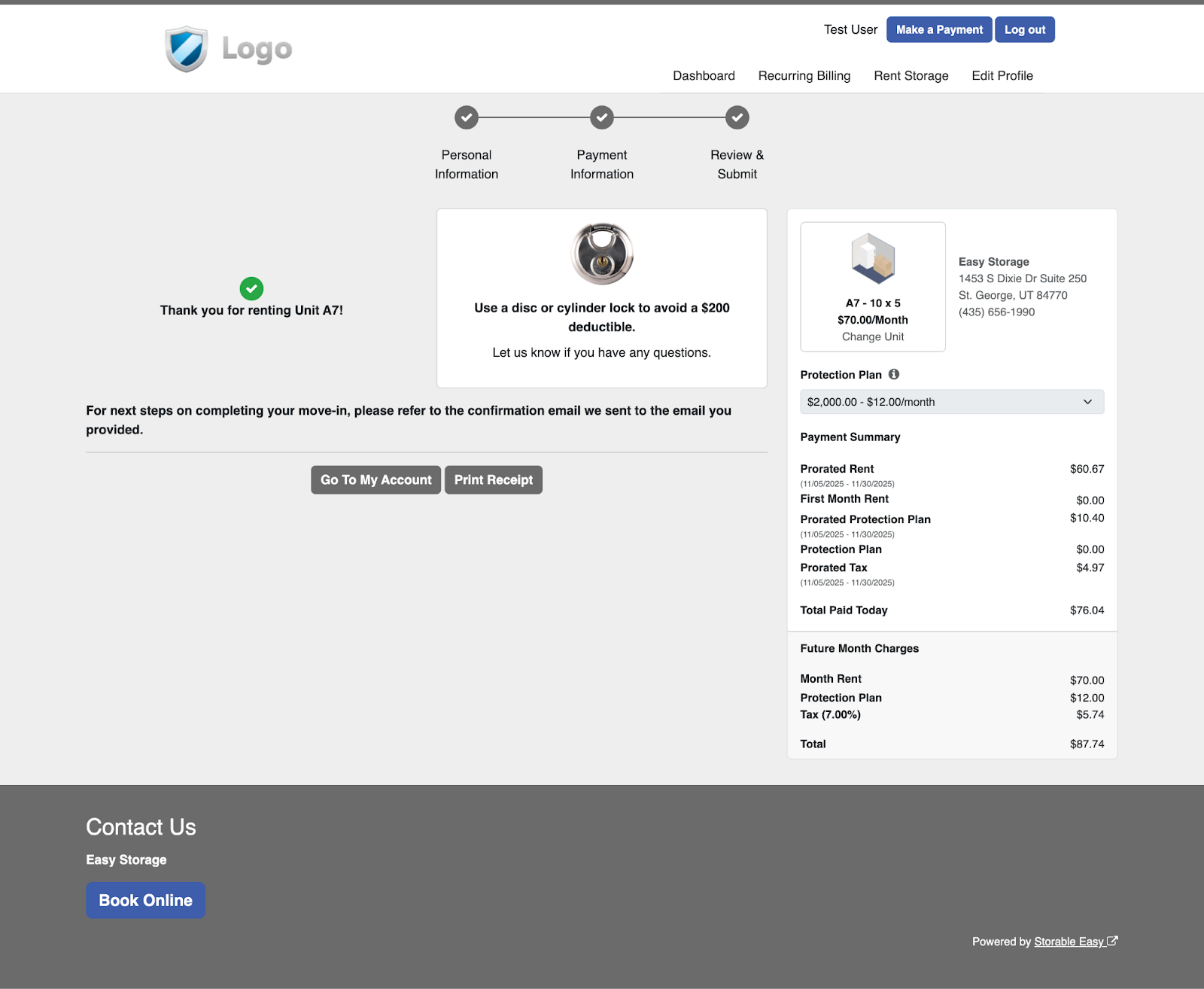Screen dimensions: 1204x989
Task: Select Rent Storage in navigation
Action: point(911,76)
